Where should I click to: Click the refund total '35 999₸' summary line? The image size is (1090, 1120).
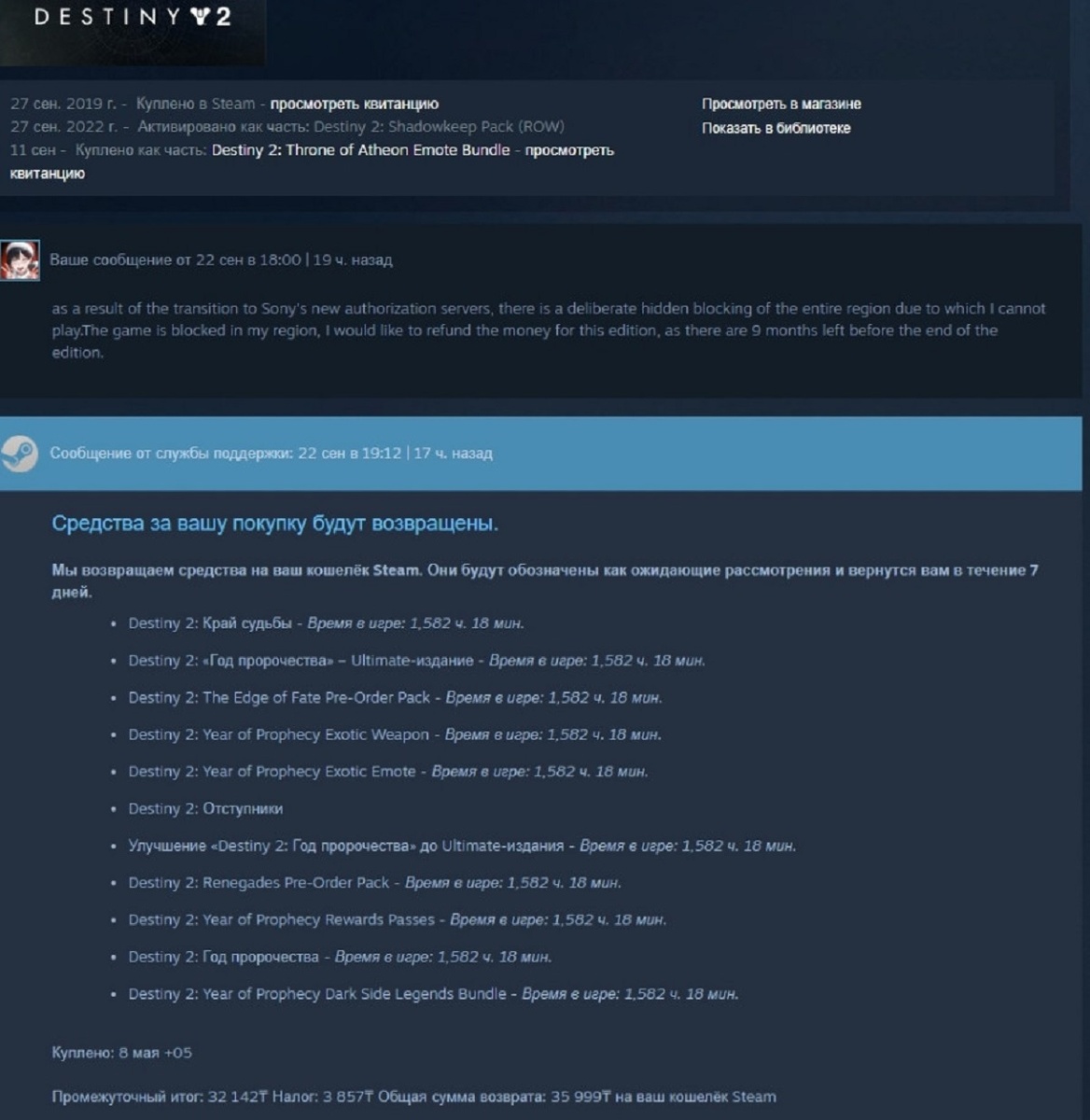[x=413, y=1098]
